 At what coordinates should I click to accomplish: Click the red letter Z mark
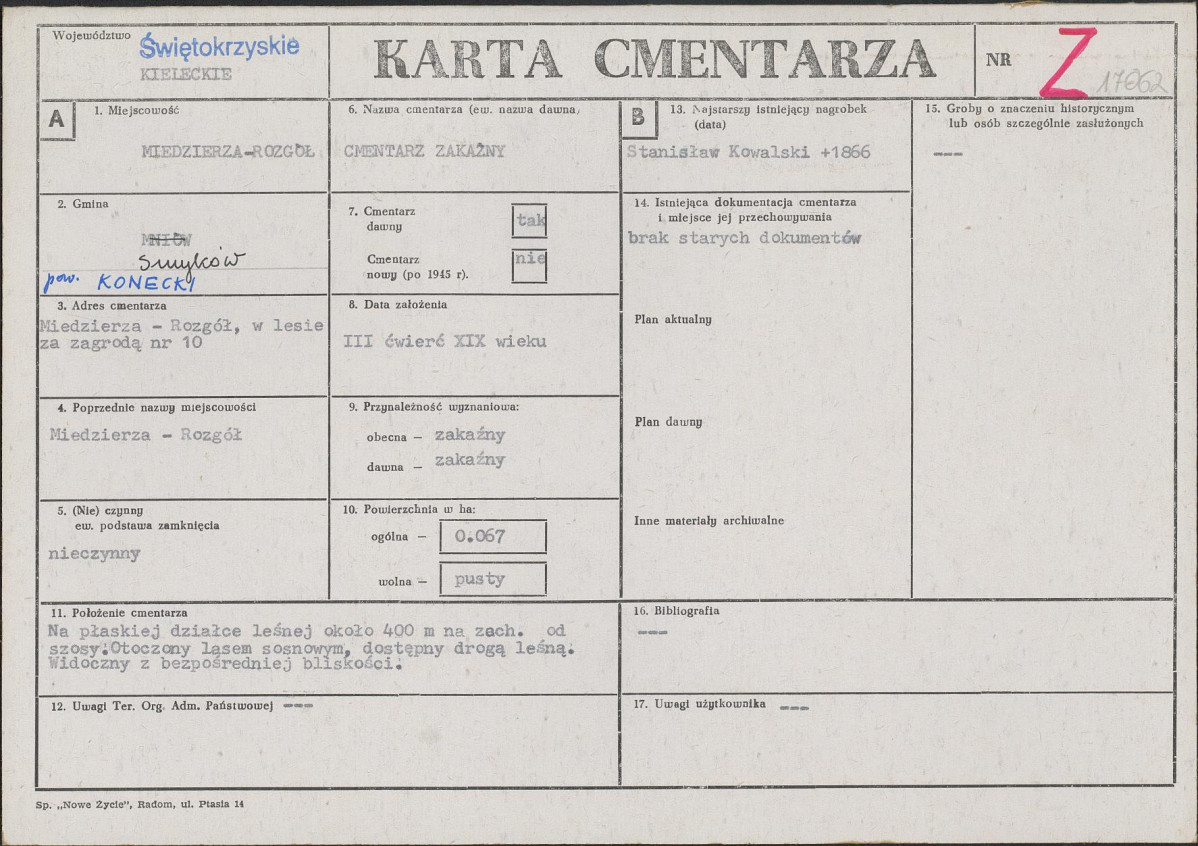click(1068, 63)
